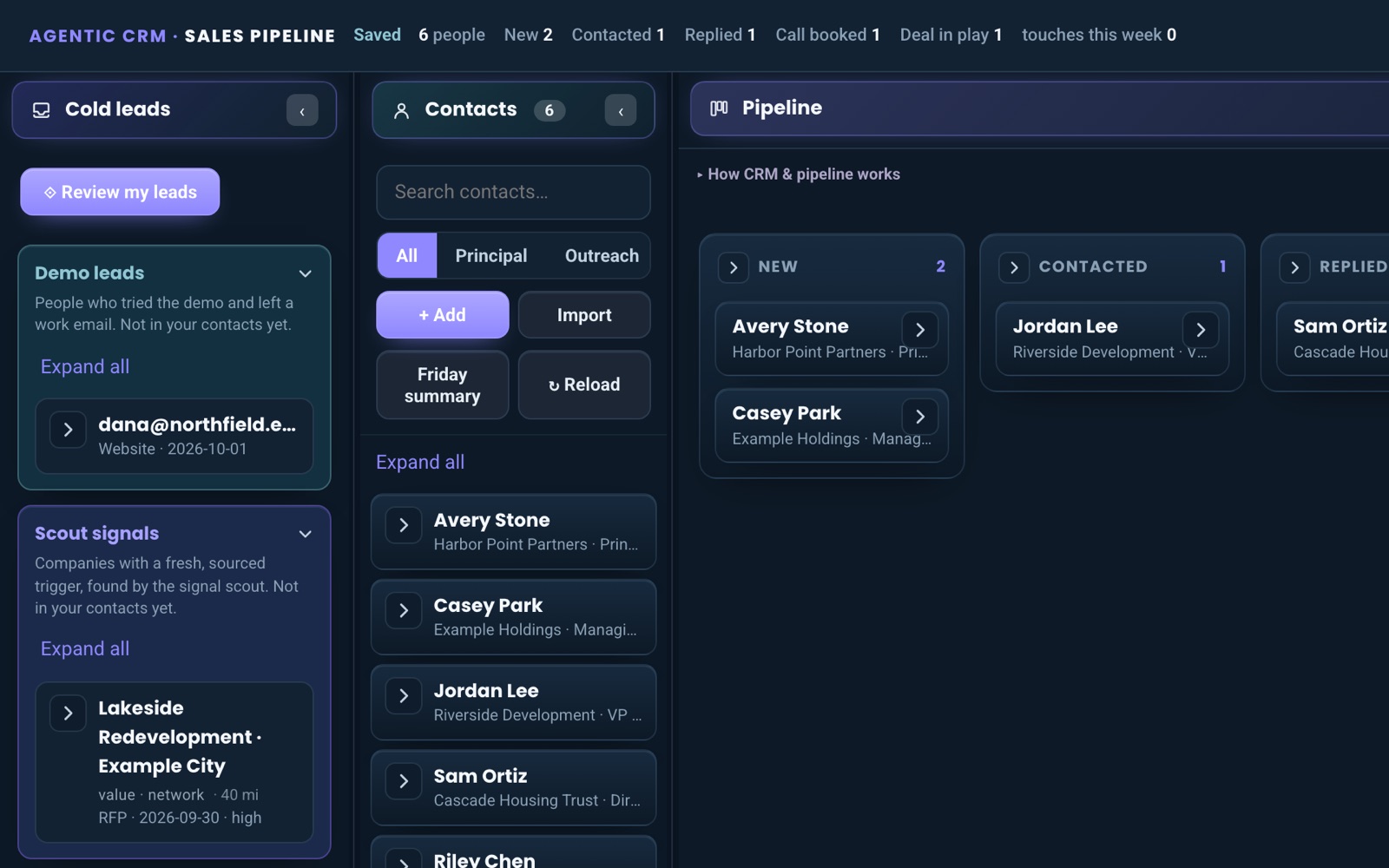The image size is (1389, 868).
Task: Select the All contacts filter tab
Action: (x=407, y=256)
